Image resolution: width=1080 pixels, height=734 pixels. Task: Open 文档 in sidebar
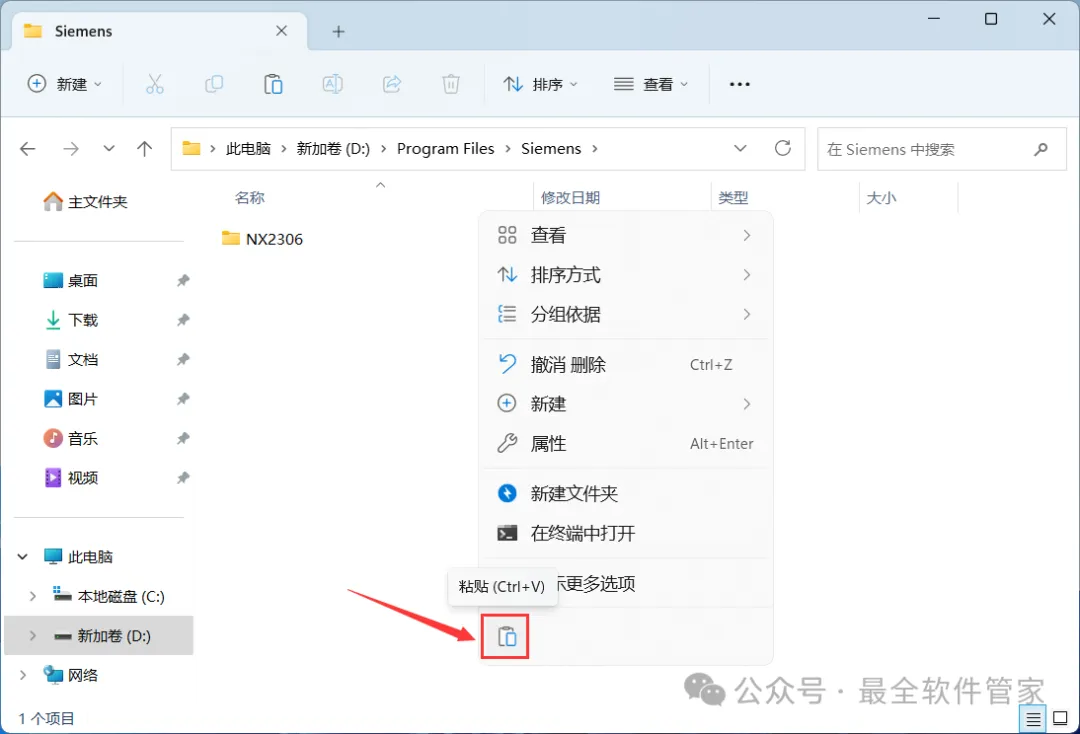click(71, 359)
